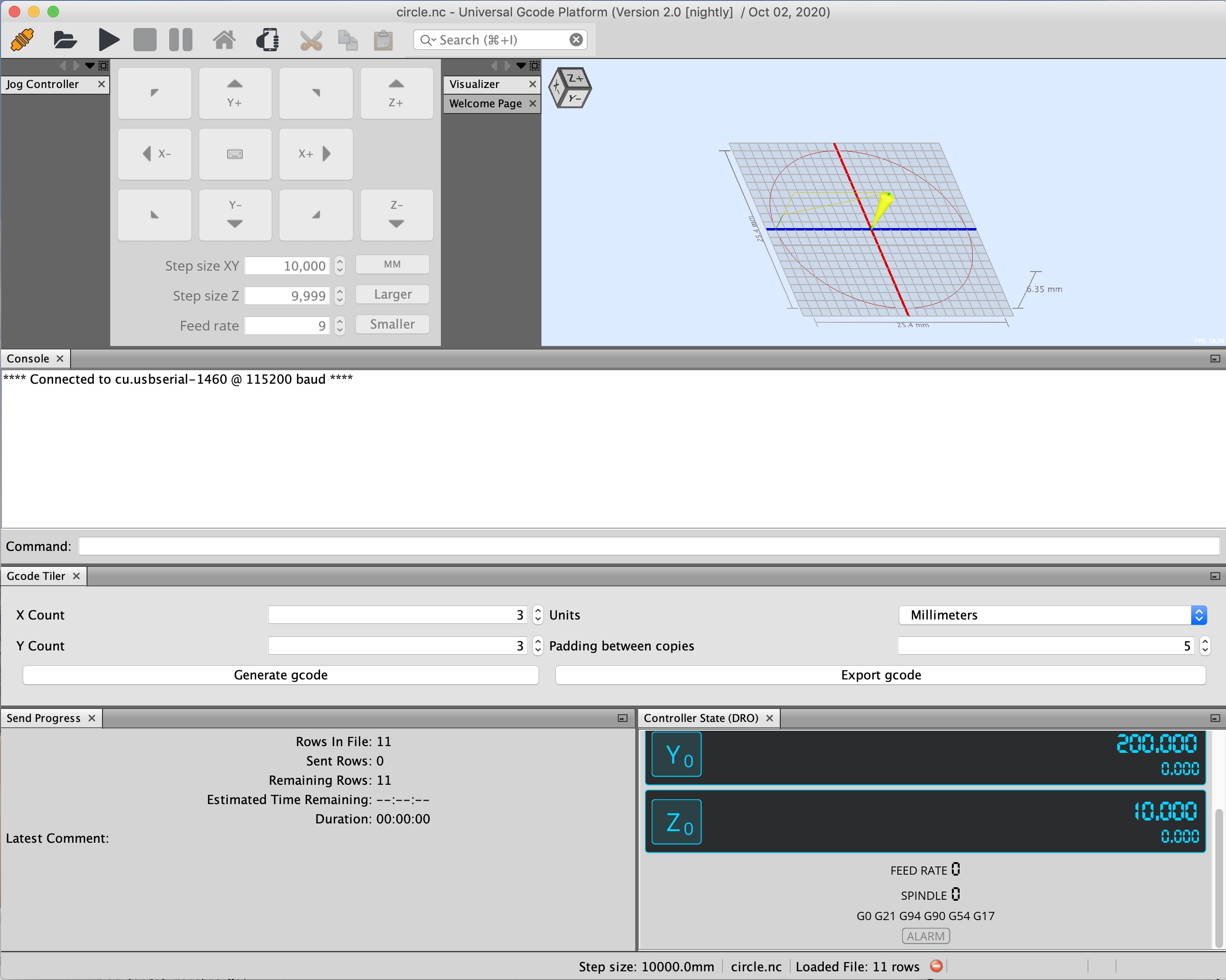The image size is (1226, 980).
Task: Click the connect plug icon in toolbar
Action: pyautogui.click(x=23, y=40)
